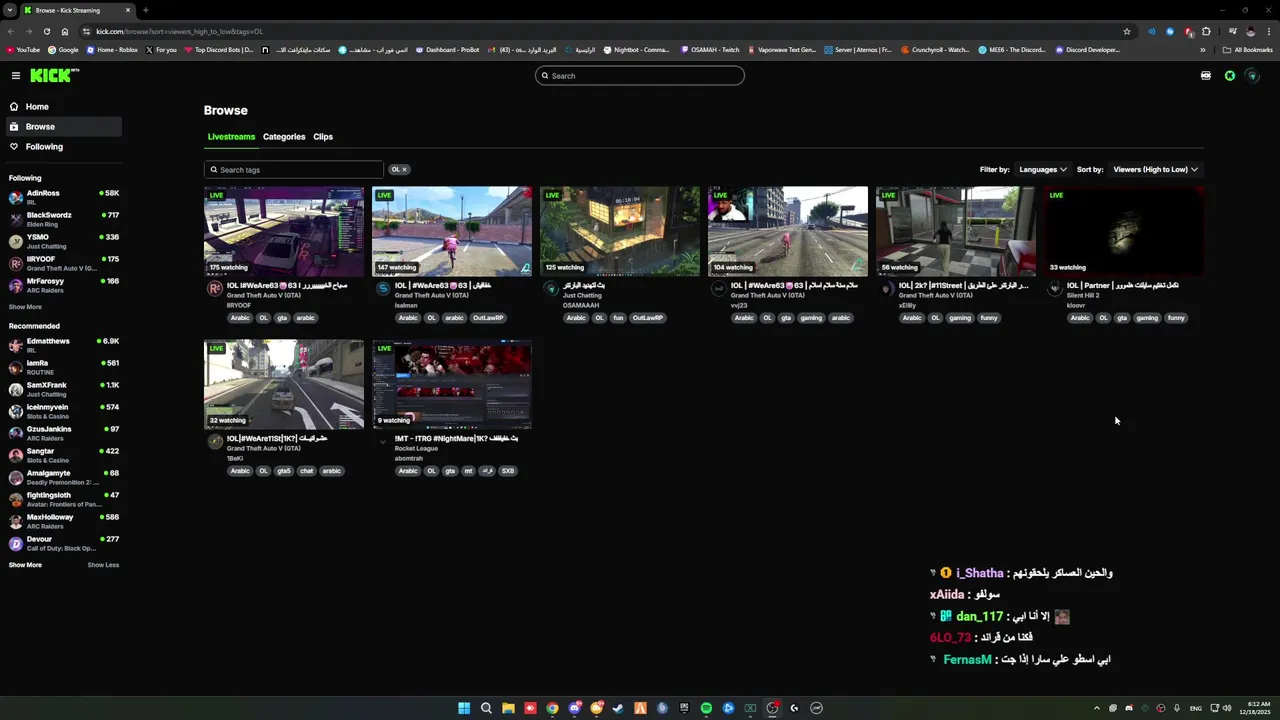This screenshot has height=720, width=1280.
Task: Show hidden system tray icons
Action: click(x=1096, y=708)
